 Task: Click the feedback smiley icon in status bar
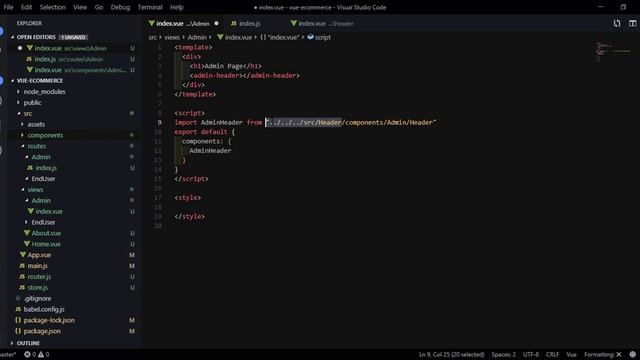[632, 354]
